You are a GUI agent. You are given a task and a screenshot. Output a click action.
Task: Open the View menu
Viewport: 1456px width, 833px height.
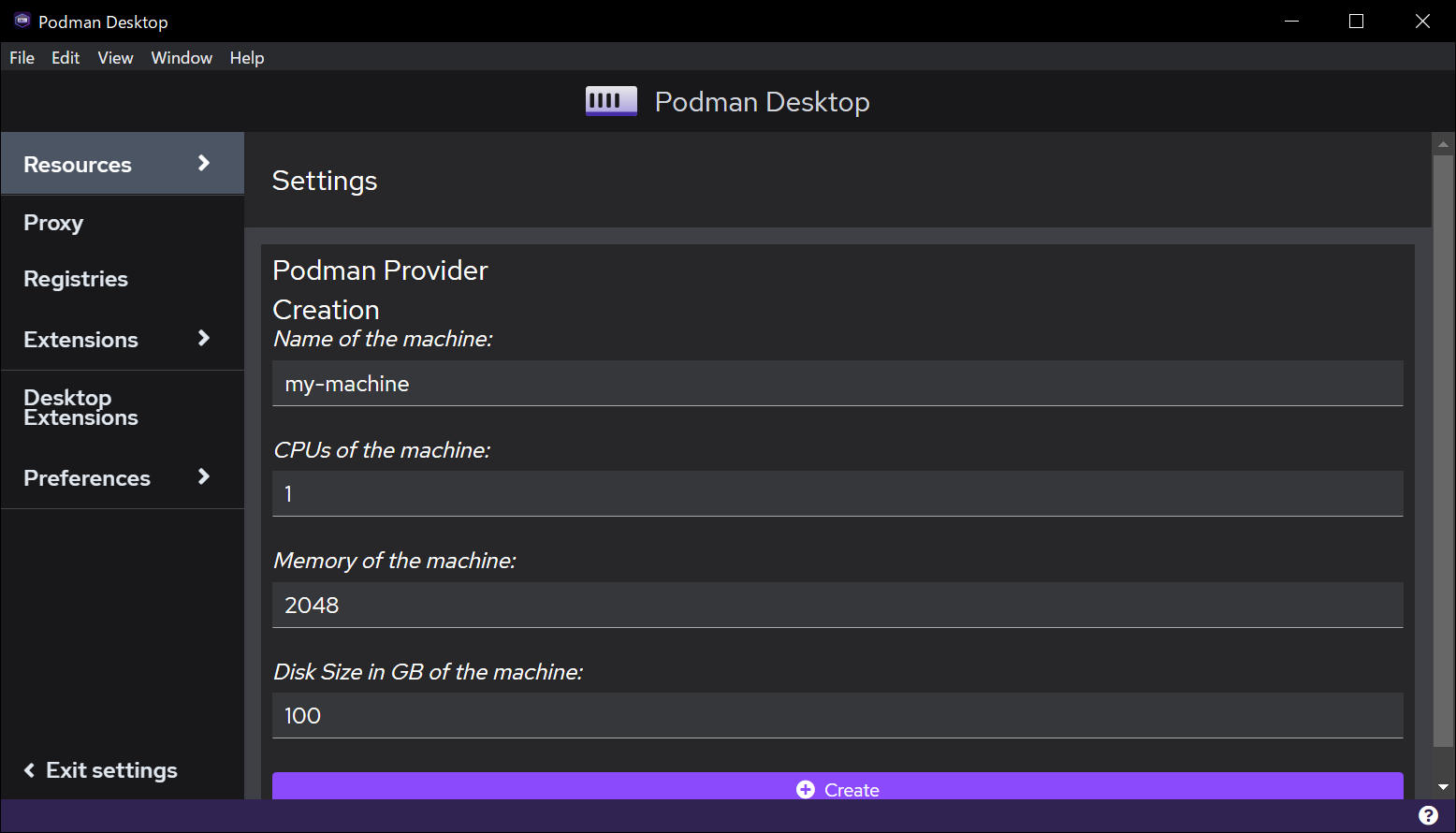pyautogui.click(x=115, y=58)
